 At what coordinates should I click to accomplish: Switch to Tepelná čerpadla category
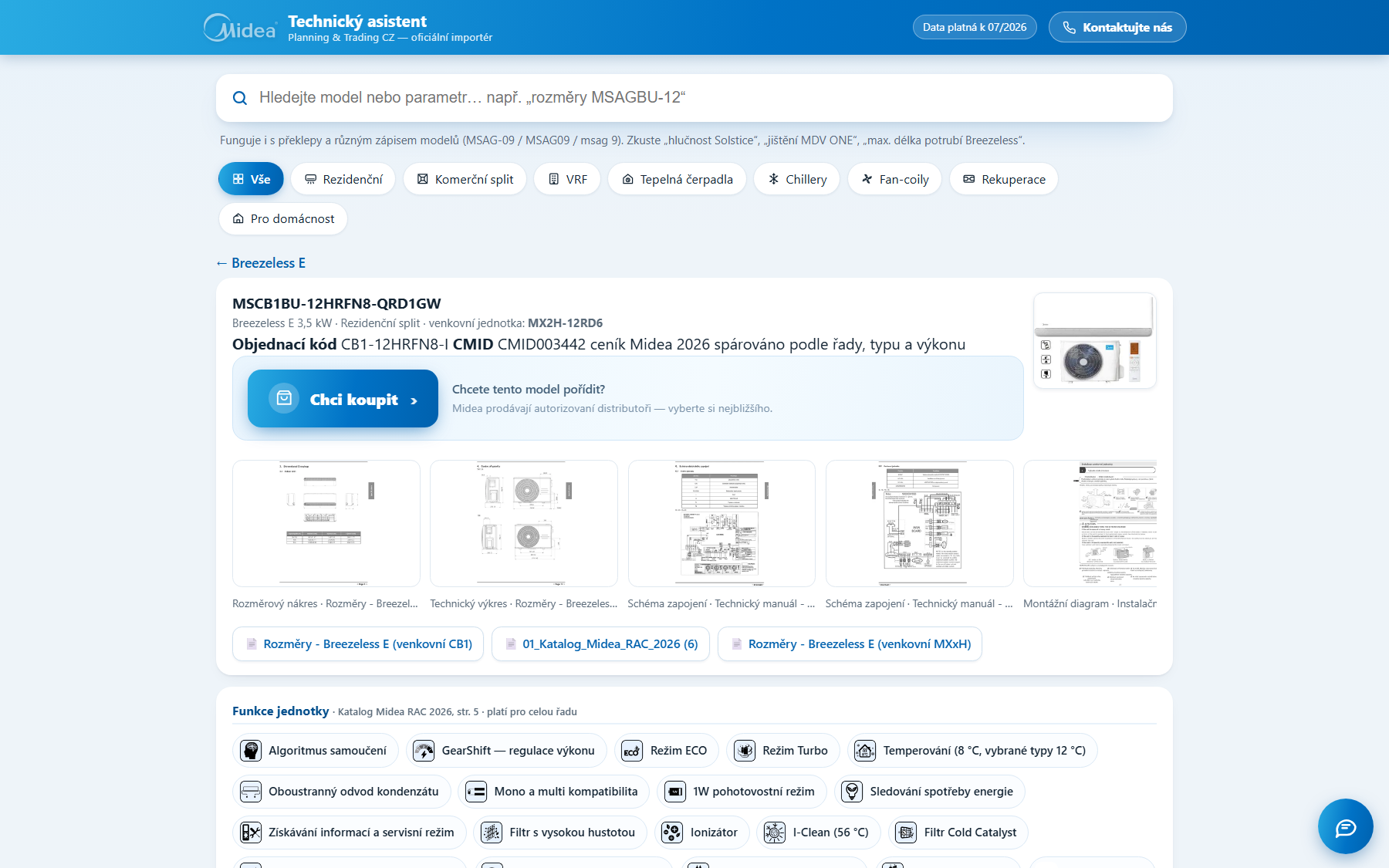point(677,179)
